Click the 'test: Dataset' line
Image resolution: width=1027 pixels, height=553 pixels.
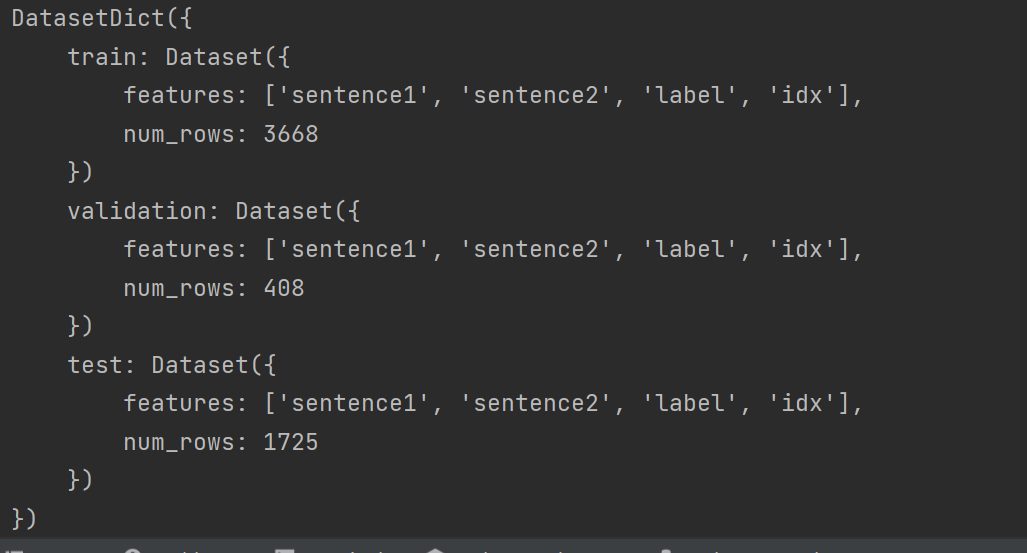171,365
